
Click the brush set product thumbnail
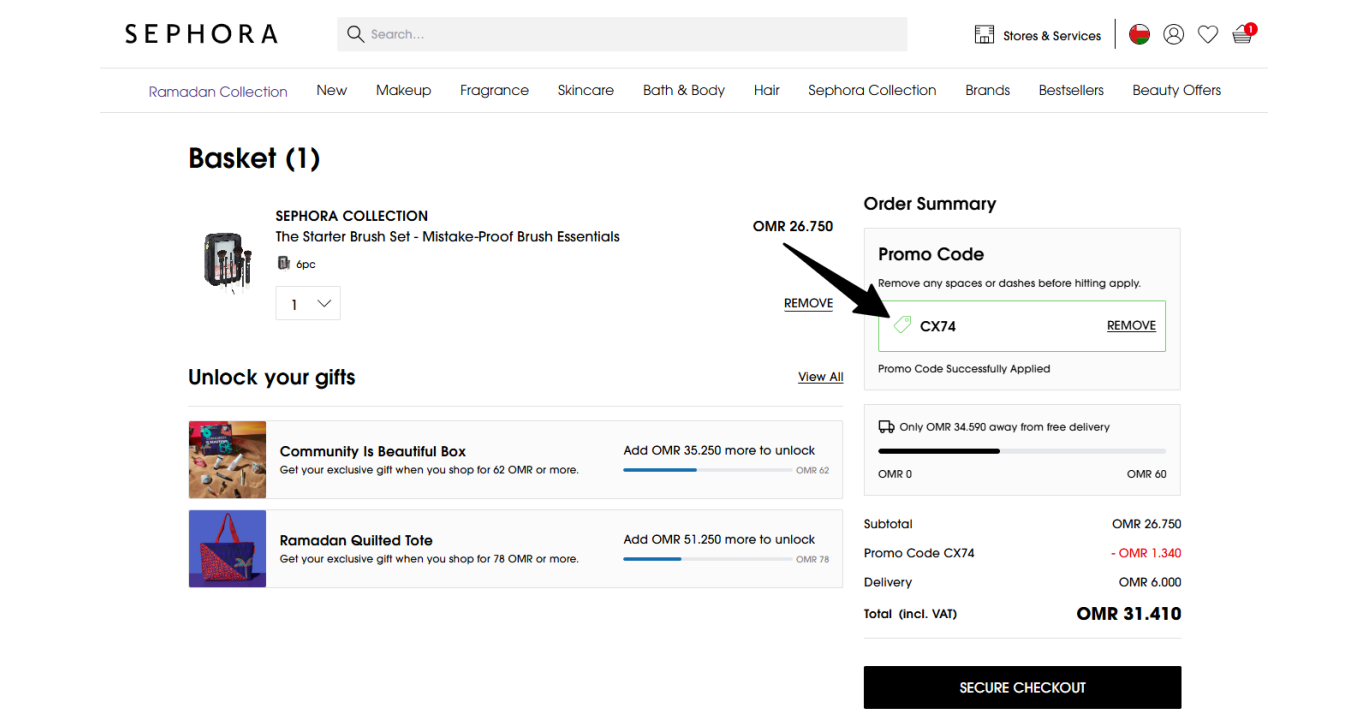click(x=227, y=261)
